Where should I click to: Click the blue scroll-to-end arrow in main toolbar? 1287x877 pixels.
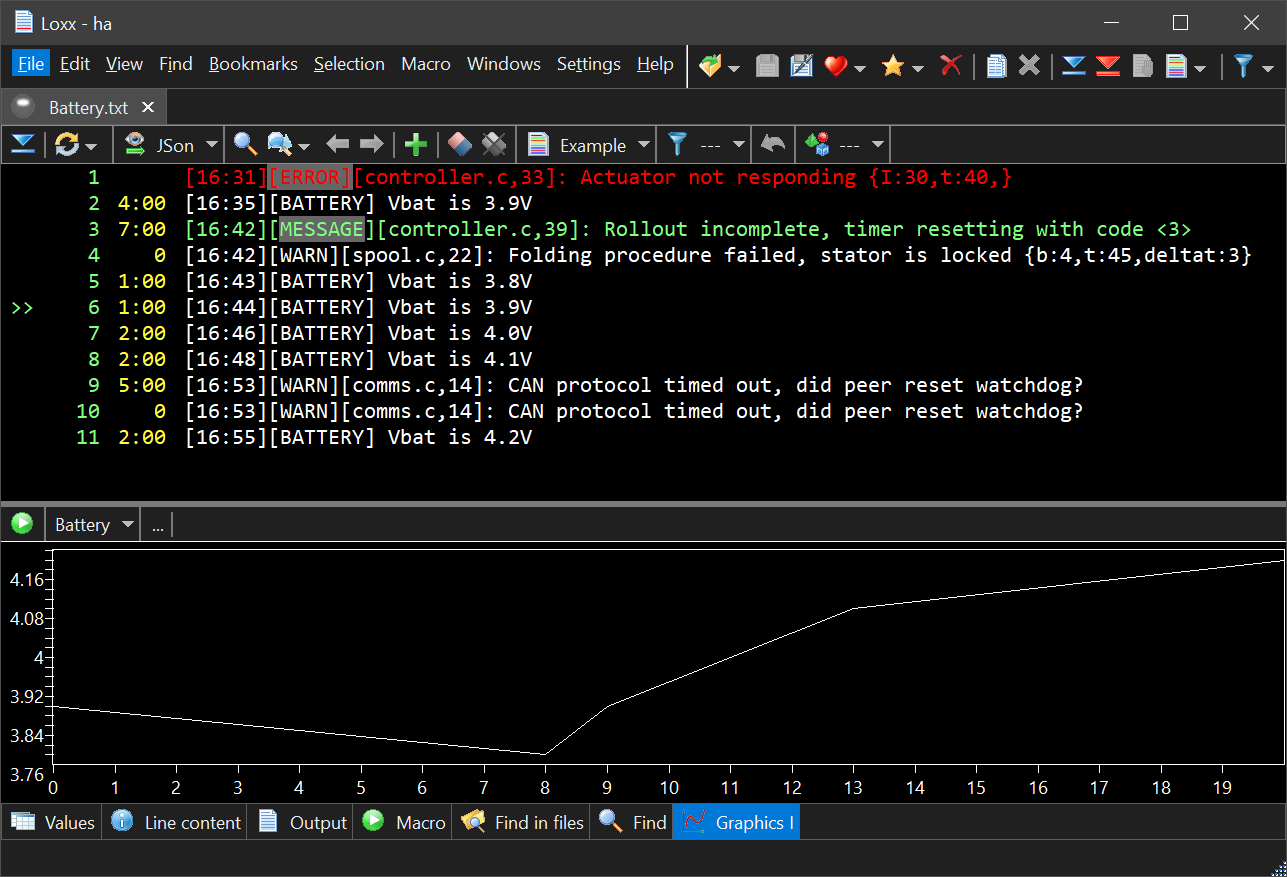point(1074,66)
